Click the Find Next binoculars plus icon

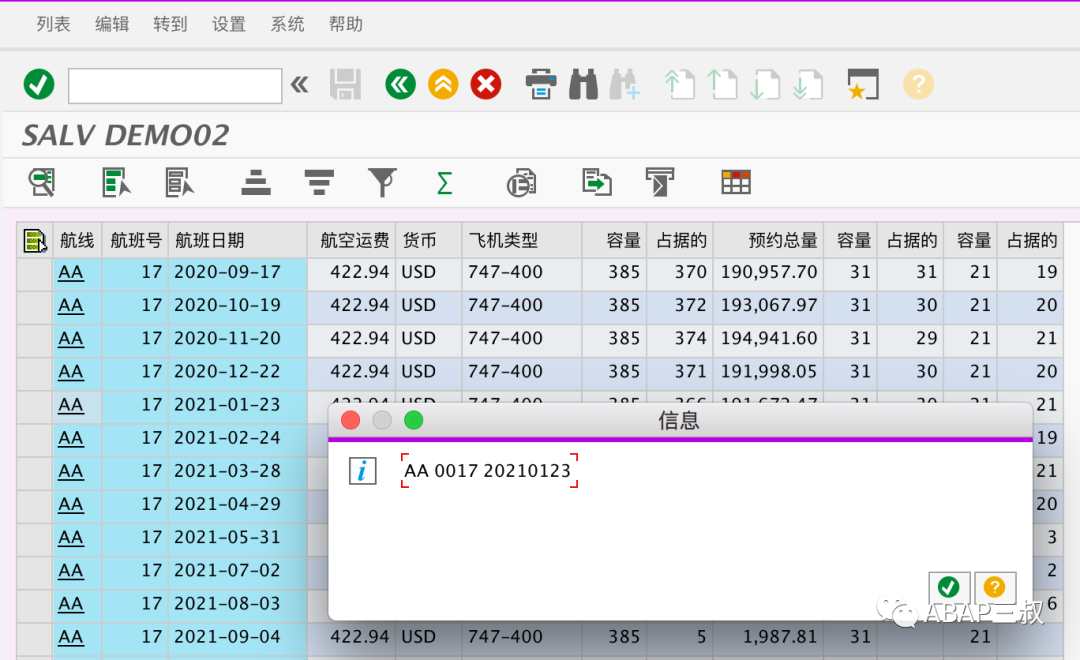click(625, 85)
